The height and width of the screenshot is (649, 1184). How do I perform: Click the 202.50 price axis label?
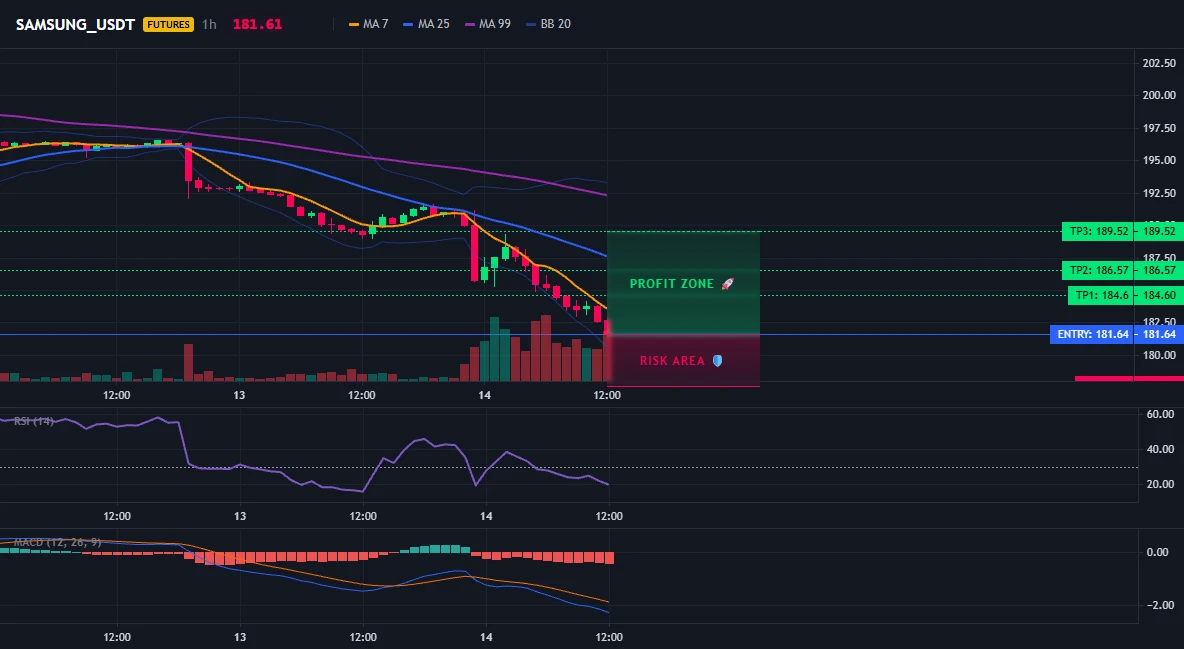[x=1159, y=63]
